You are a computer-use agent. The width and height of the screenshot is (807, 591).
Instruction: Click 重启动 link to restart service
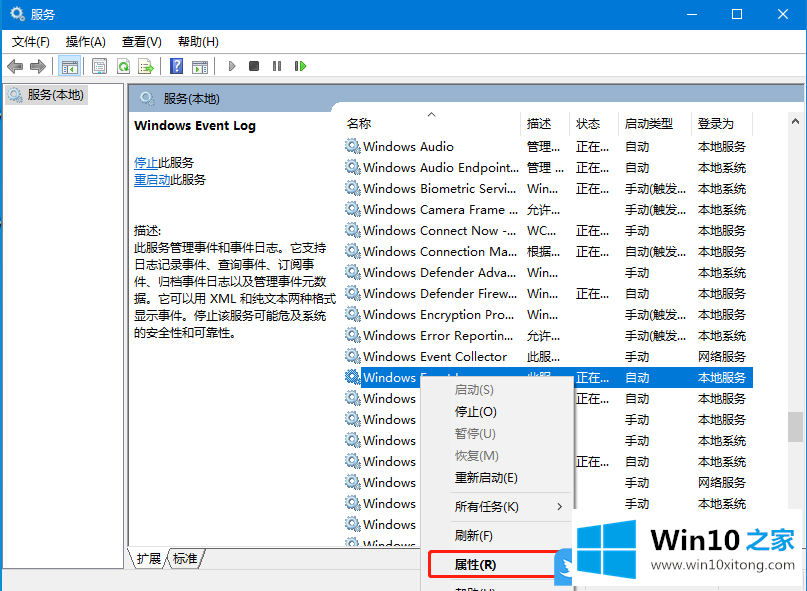152,180
